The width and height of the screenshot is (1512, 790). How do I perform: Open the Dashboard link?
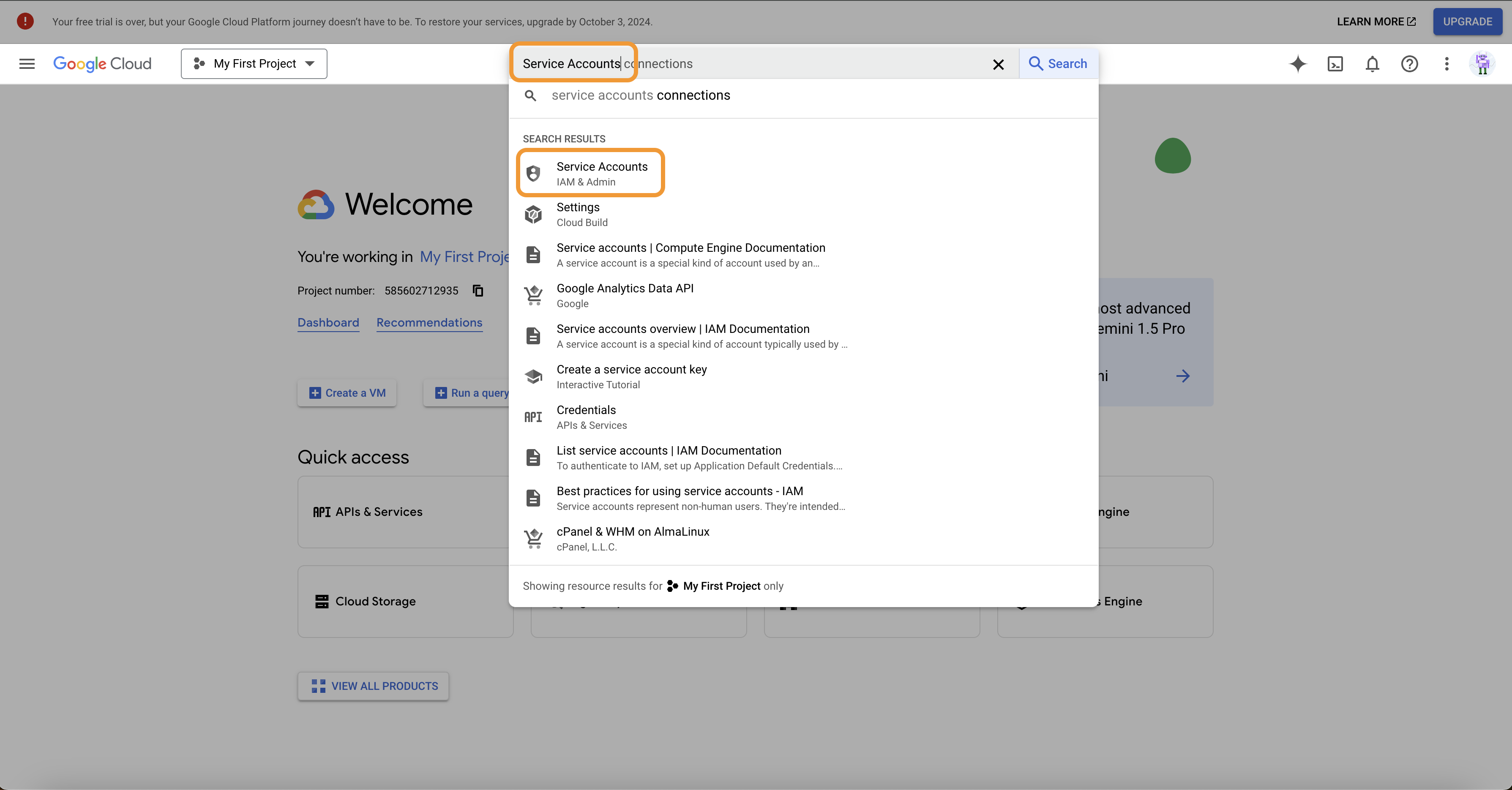(328, 323)
